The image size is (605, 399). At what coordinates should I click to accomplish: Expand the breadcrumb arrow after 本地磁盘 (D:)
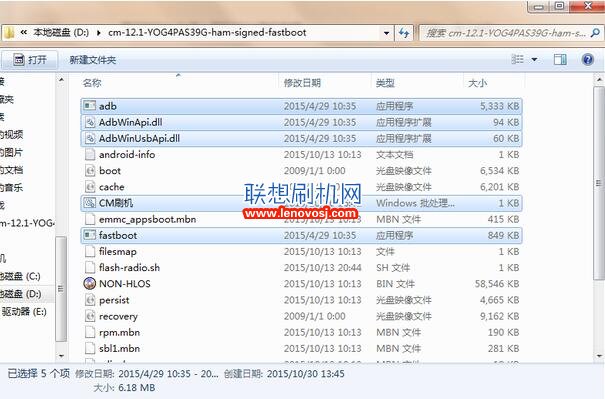99,33
